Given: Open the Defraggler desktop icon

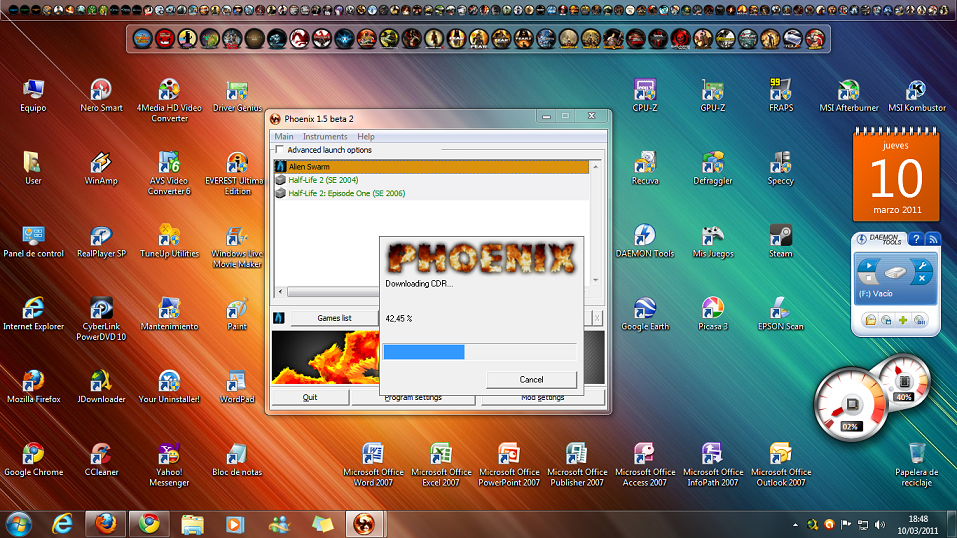Looking at the screenshot, I should tap(712, 168).
